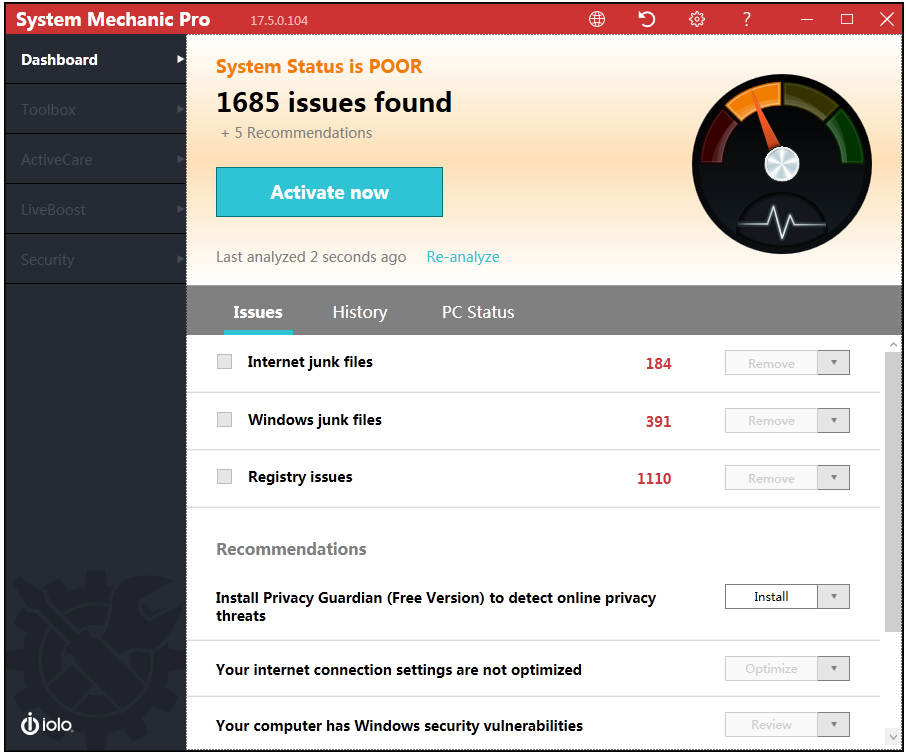This screenshot has width=906, height=755.
Task: Click the scrollbar up arrow
Action: 893,344
